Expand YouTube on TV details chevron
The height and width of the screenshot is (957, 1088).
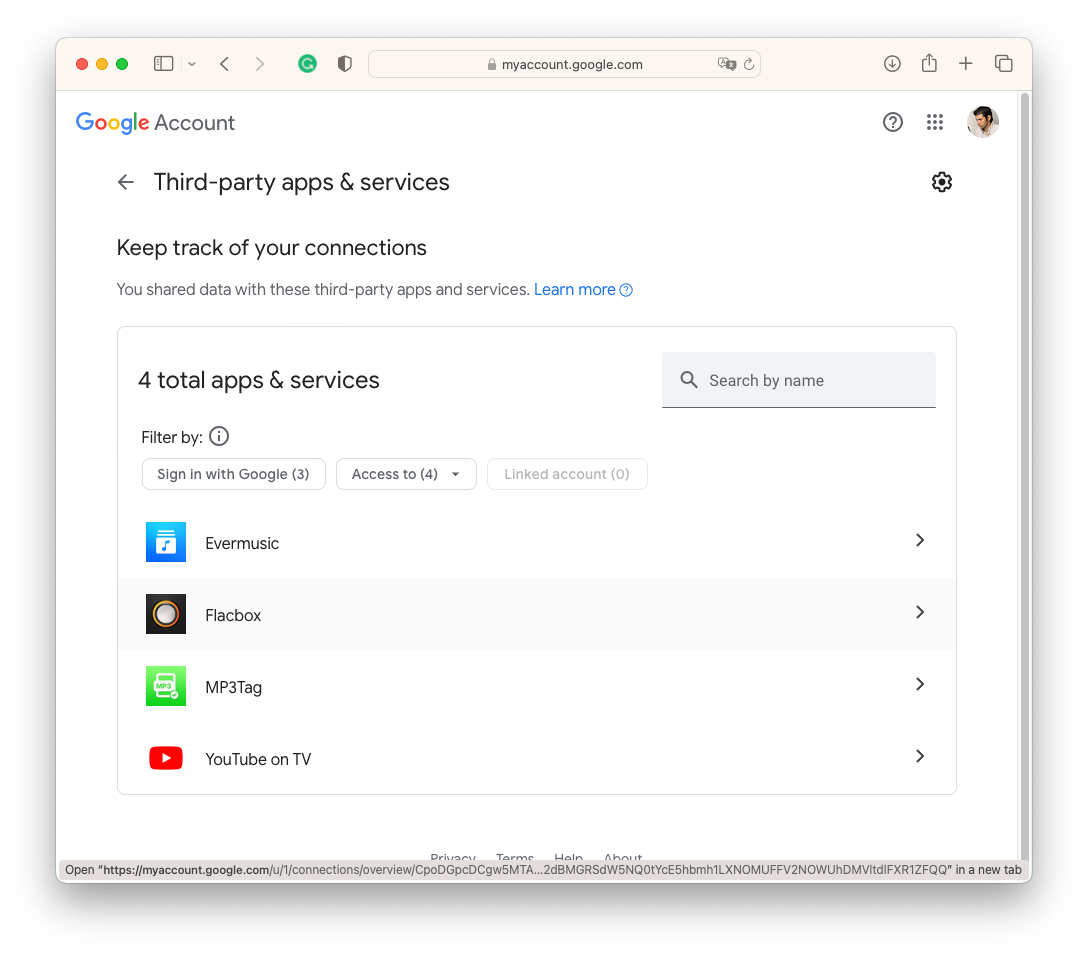tap(919, 756)
